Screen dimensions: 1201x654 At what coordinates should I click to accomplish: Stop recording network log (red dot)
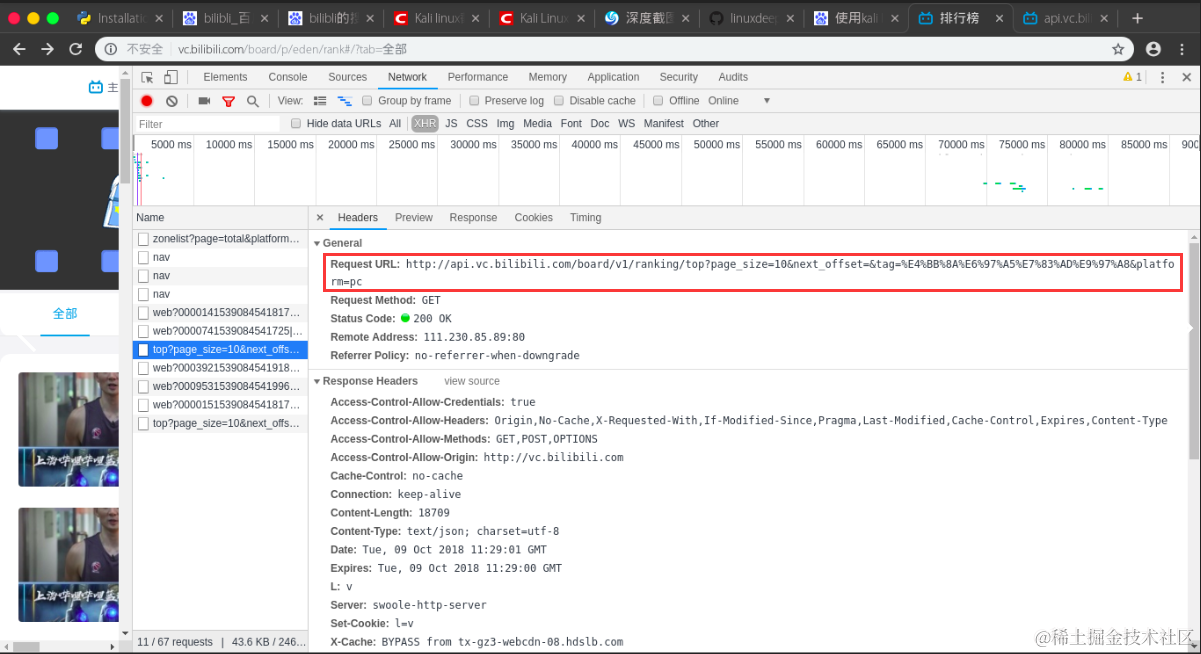tap(147, 101)
